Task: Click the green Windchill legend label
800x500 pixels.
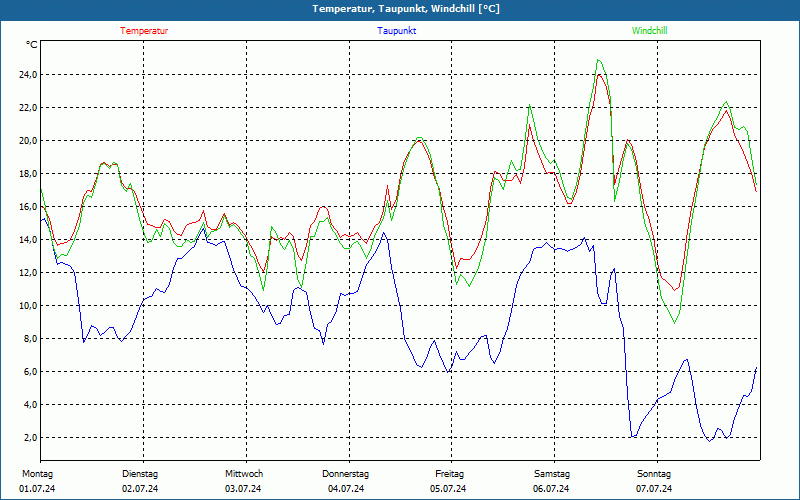Action: [649, 31]
